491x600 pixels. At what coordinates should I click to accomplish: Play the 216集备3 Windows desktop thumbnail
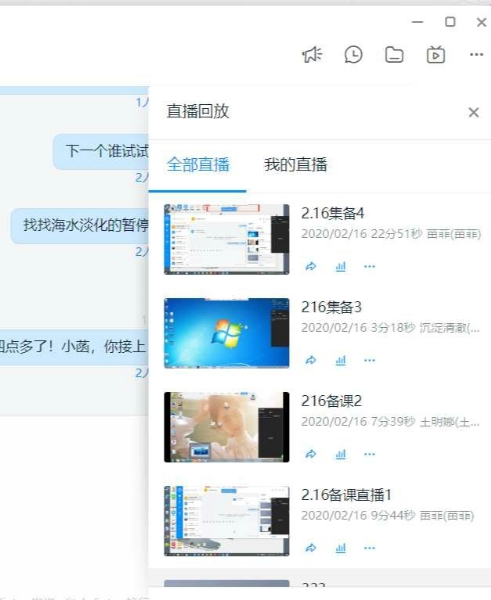pyautogui.click(x=227, y=333)
